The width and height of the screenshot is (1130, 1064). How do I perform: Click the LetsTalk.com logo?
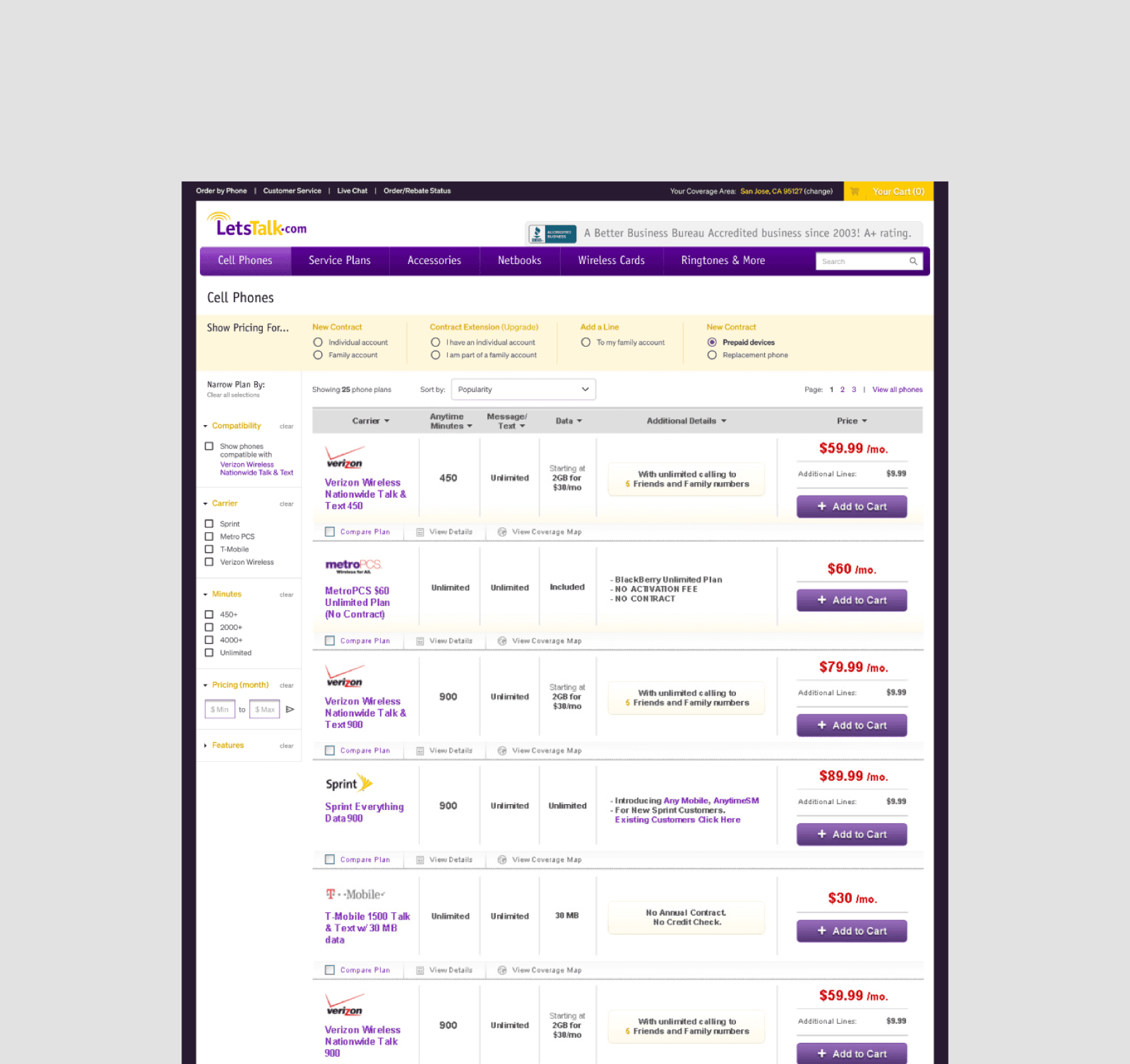point(257,225)
